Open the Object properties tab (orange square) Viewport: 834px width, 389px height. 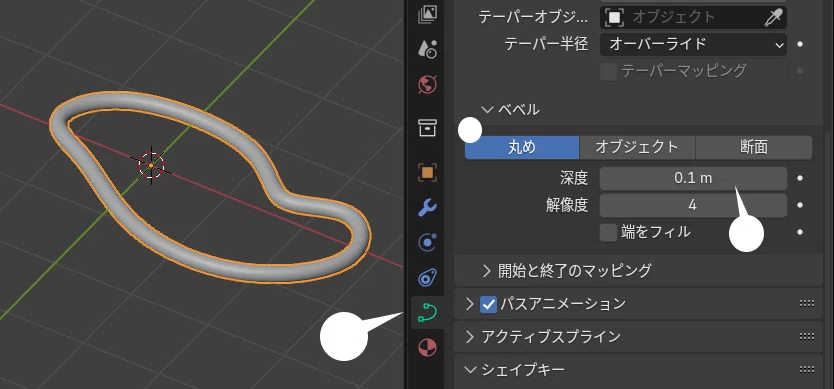click(427, 172)
